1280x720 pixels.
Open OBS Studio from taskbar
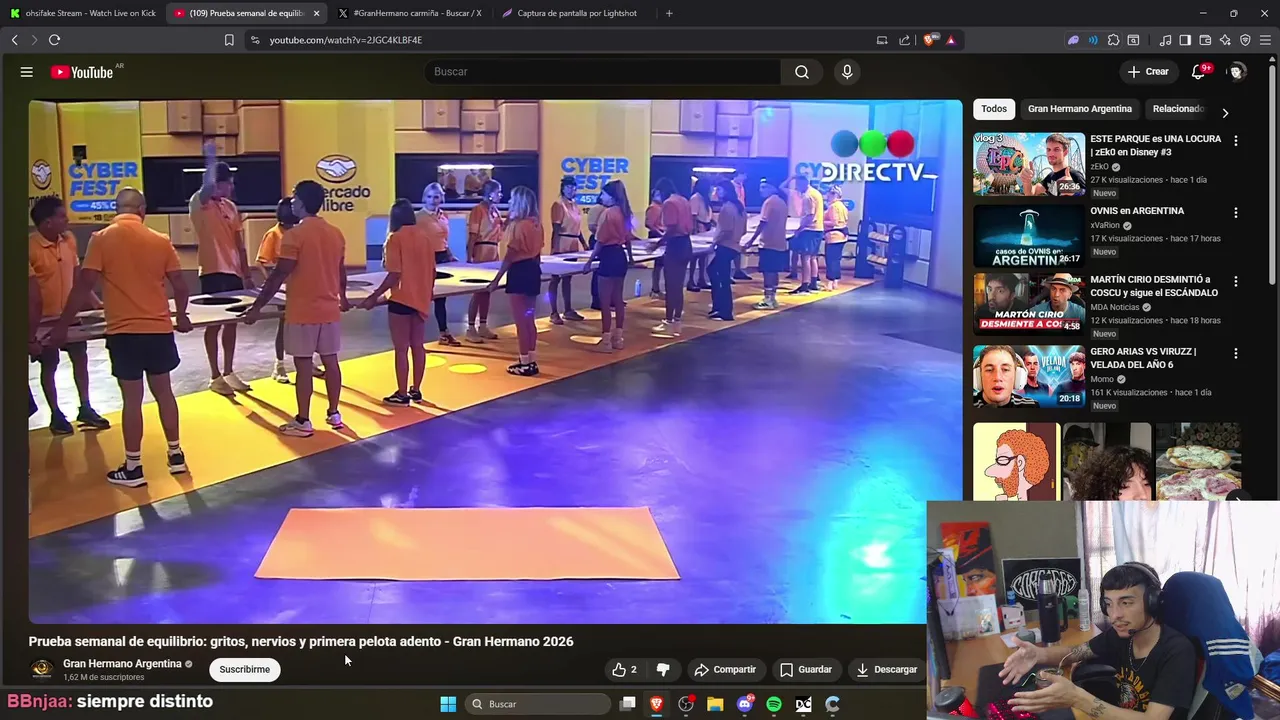point(686,704)
